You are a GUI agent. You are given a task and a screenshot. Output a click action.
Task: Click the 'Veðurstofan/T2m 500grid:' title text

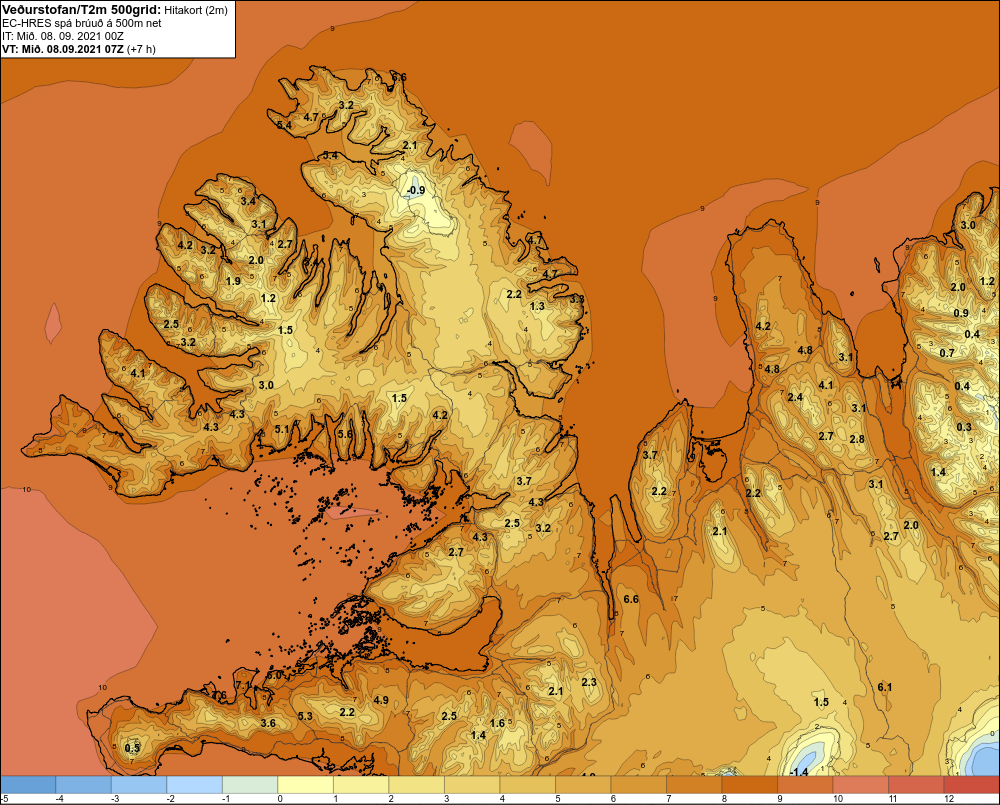point(81,9)
